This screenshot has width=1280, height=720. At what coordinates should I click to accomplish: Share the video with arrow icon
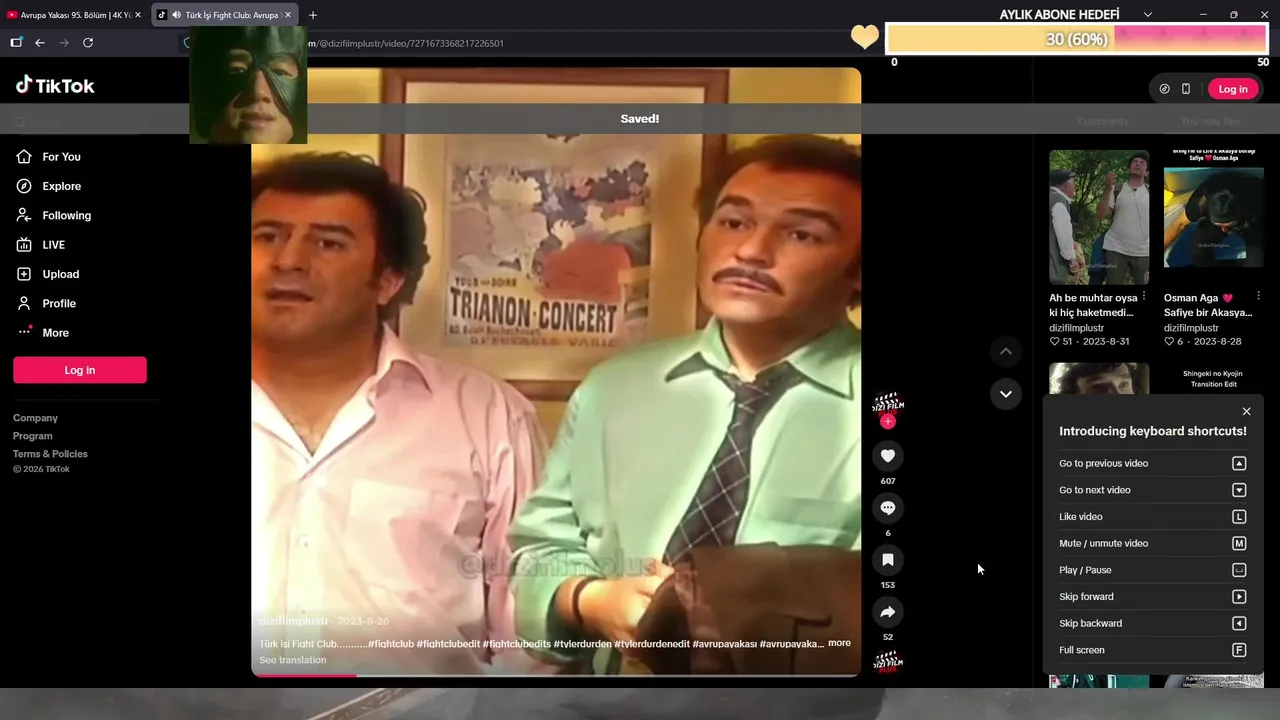pos(888,612)
